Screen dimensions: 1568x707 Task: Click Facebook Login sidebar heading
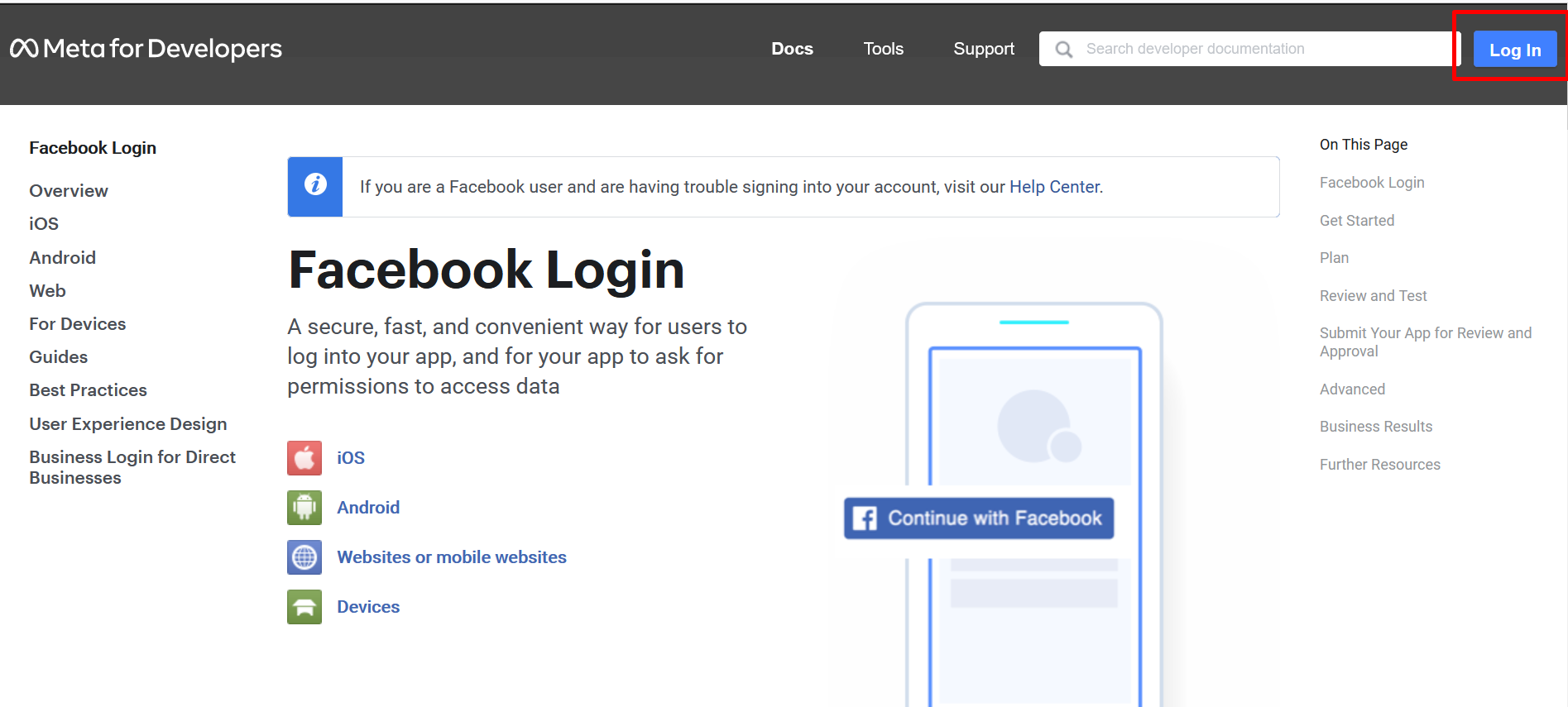point(93,148)
